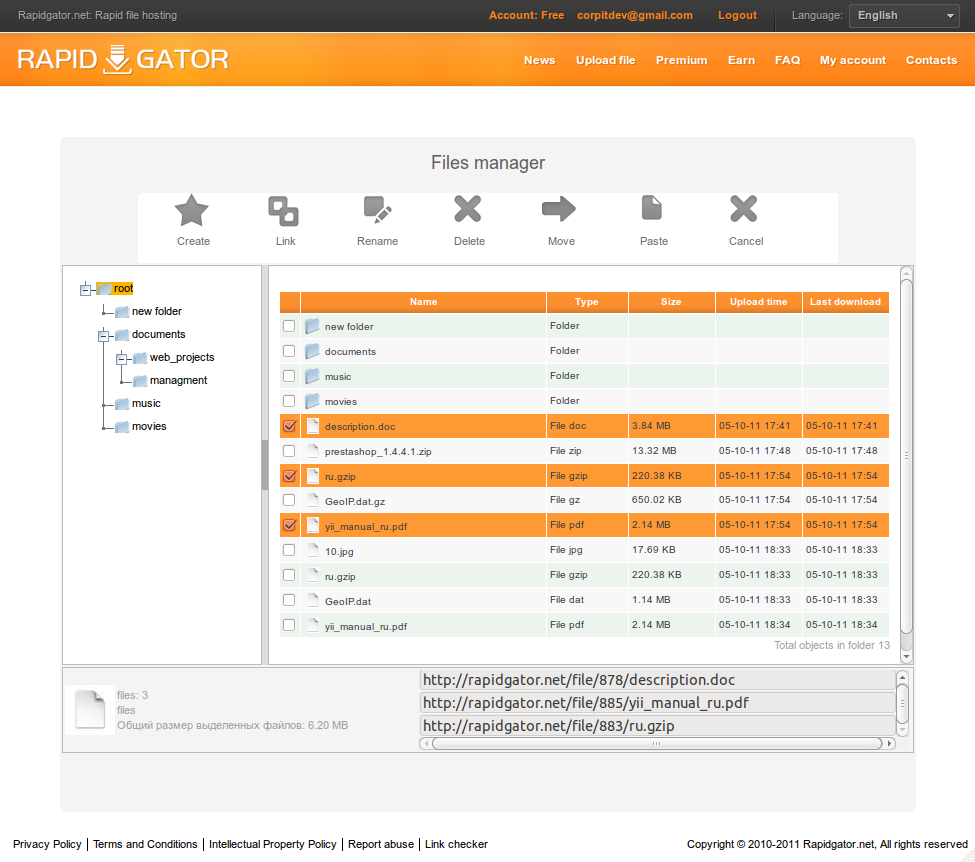The image size is (975, 862).
Task: Click the documents folder icon in tree
Action: 122,335
